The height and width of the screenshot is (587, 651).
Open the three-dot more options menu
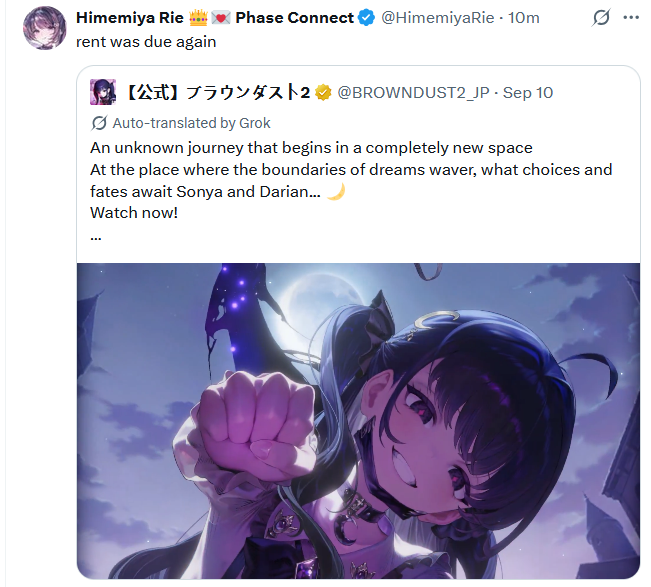[x=631, y=17]
